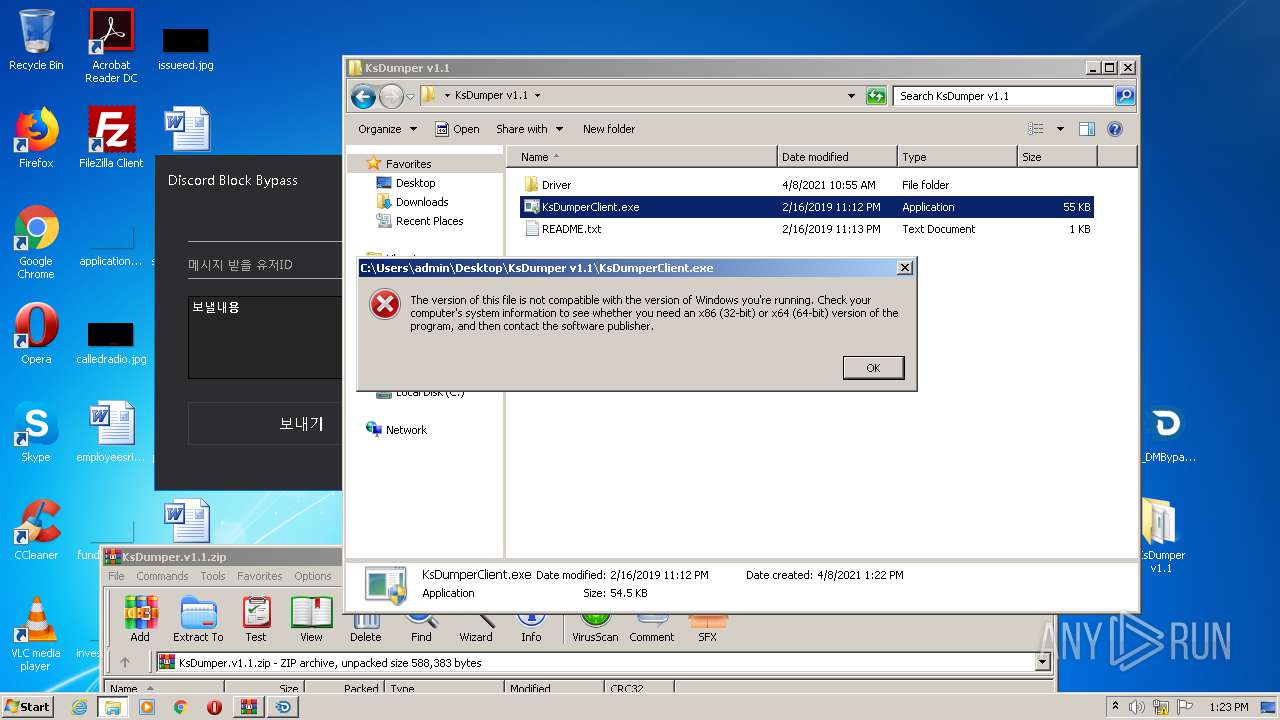Click Open in Explorer toolbar
The height and width of the screenshot is (720, 1280).
click(x=457, y=129)
